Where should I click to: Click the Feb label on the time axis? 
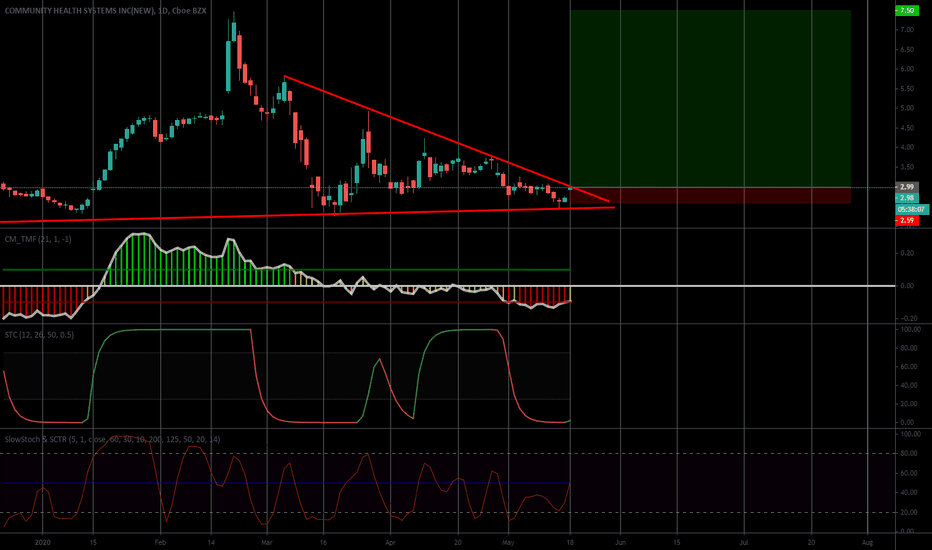pyautogui.click(x=160, y=542)
